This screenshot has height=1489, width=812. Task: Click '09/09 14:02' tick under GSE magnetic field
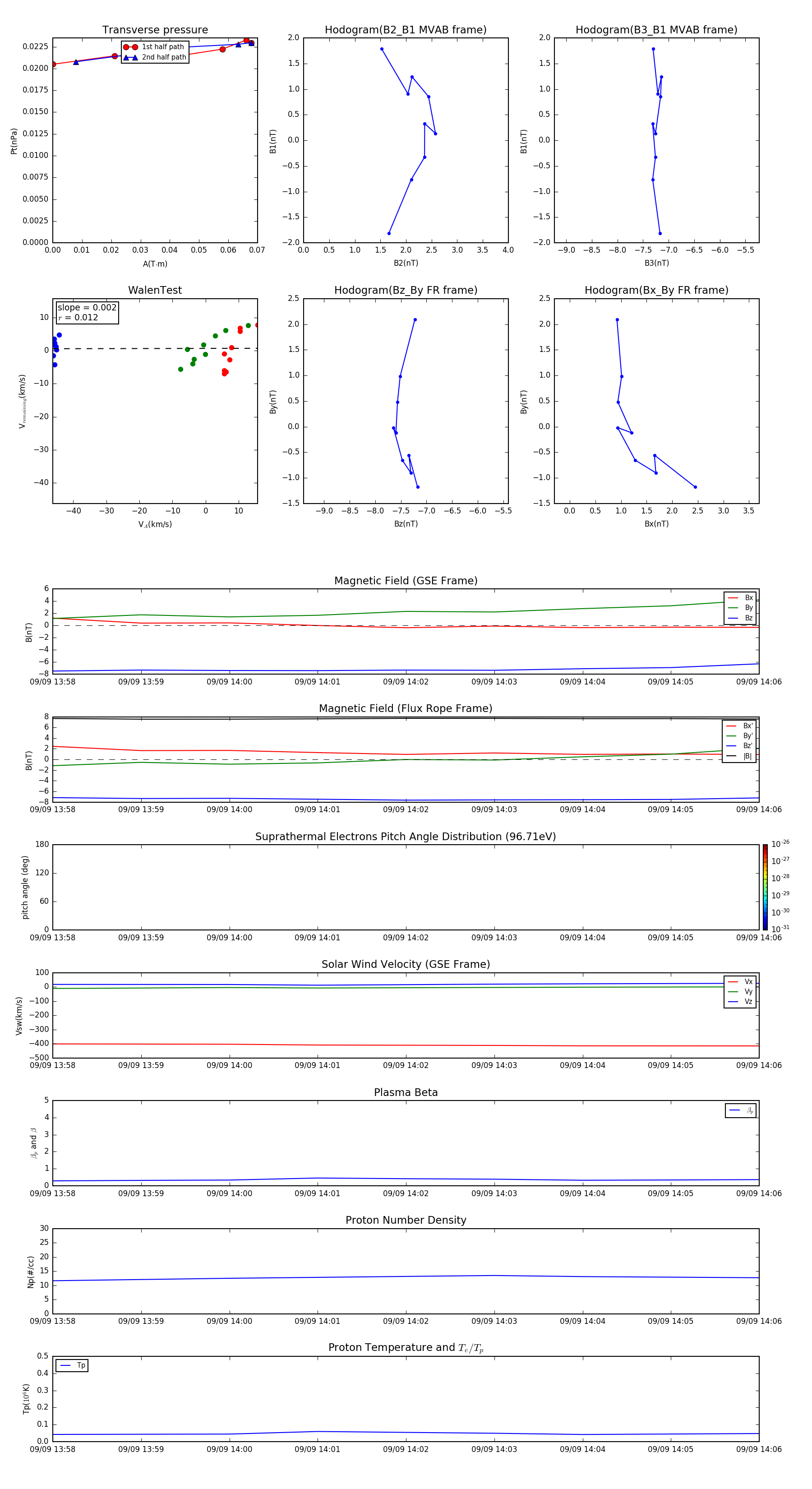click(406, 682)
